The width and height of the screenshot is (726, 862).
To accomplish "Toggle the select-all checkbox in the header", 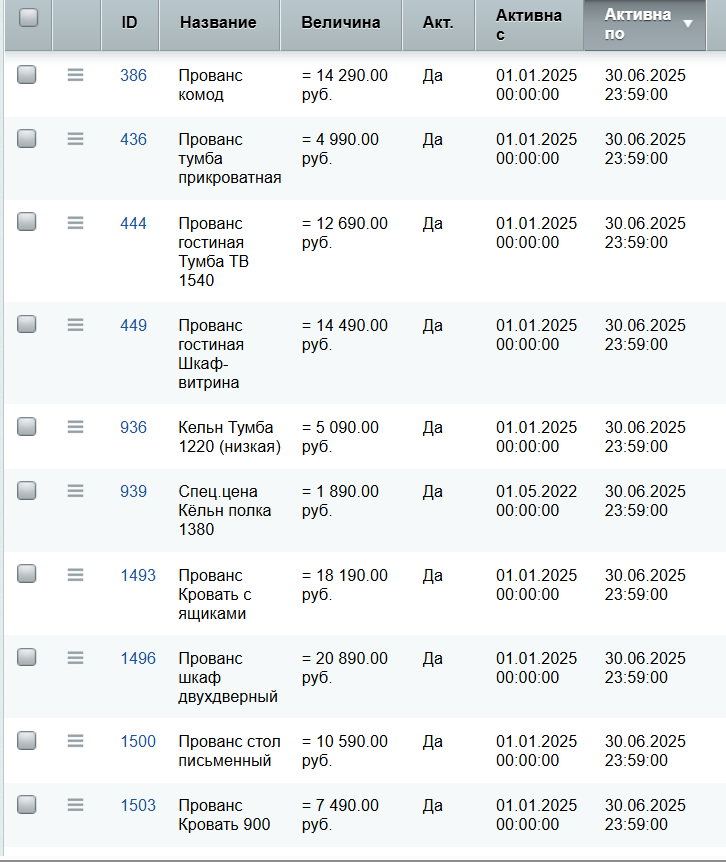I will (28, 18).
